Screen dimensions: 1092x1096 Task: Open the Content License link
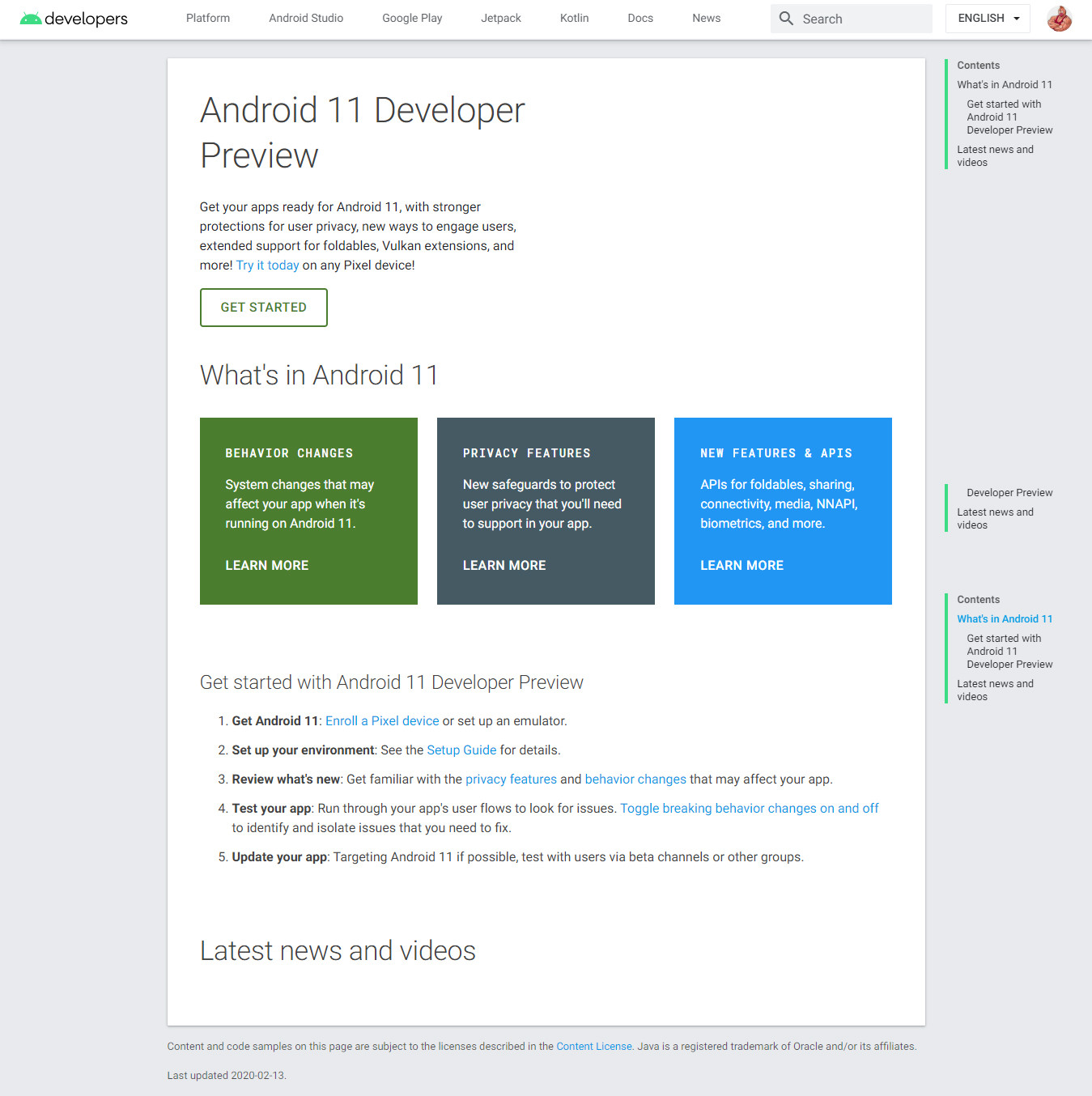[594, 1047]
